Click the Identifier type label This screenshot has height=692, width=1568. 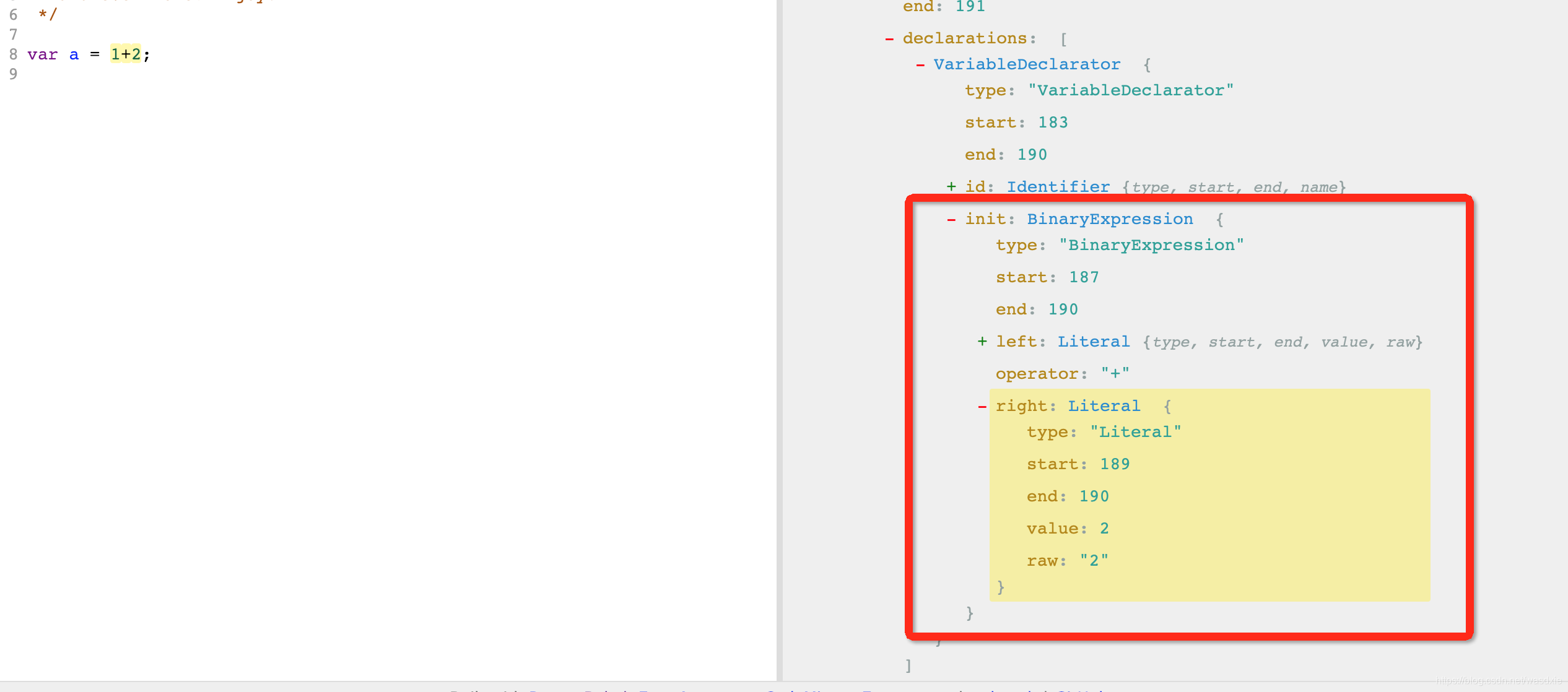(1058, 187)
